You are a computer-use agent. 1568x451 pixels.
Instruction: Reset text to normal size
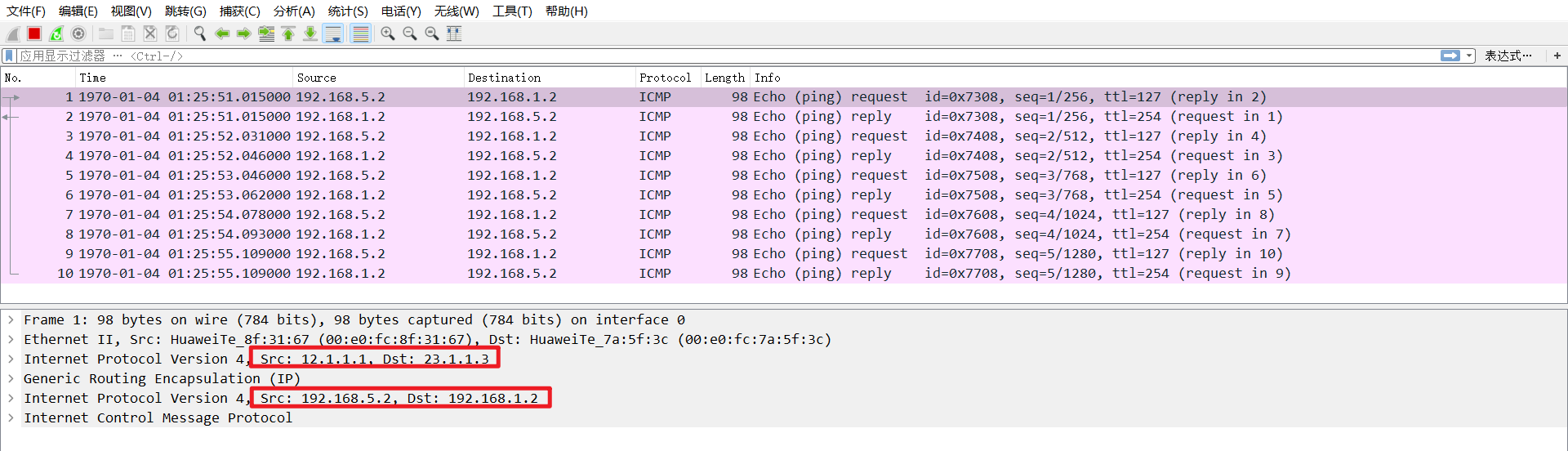click(x=432, y=33)
